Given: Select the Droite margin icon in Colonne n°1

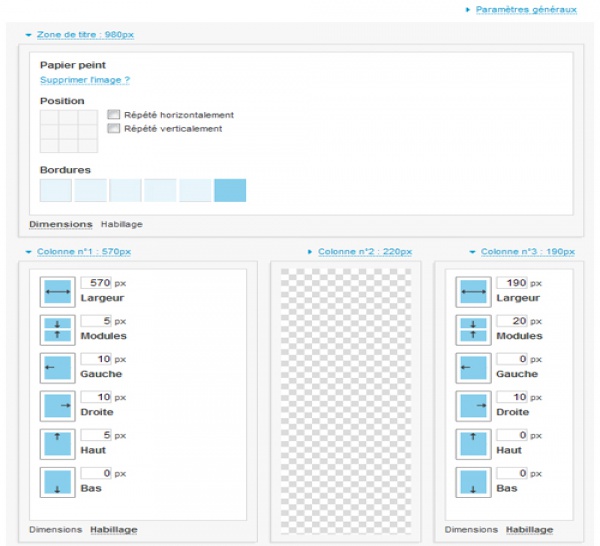Looking at the screenshot, I should pyautogui.click(x=56, y=405).
